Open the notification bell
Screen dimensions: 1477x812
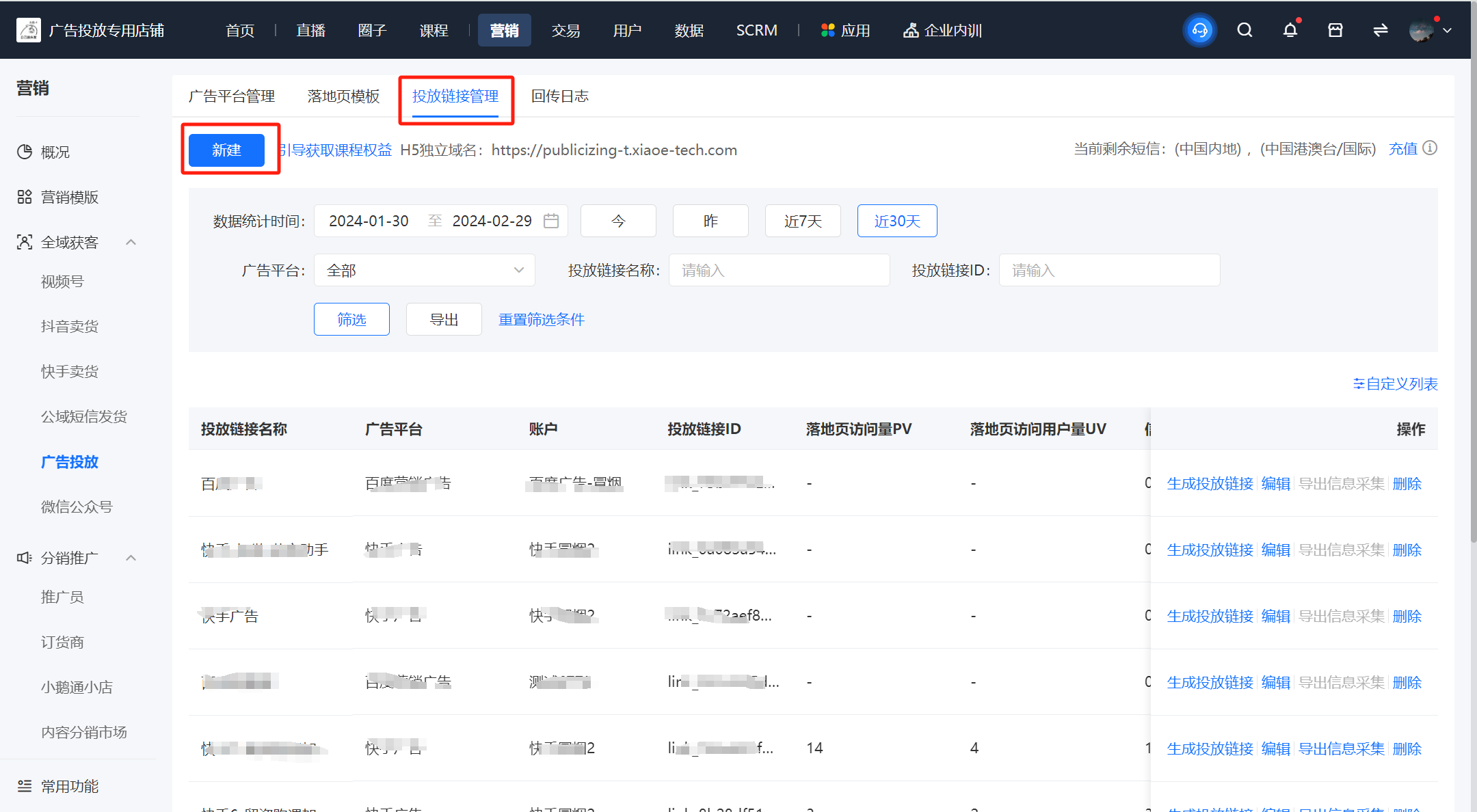[x=1290, y=30]
